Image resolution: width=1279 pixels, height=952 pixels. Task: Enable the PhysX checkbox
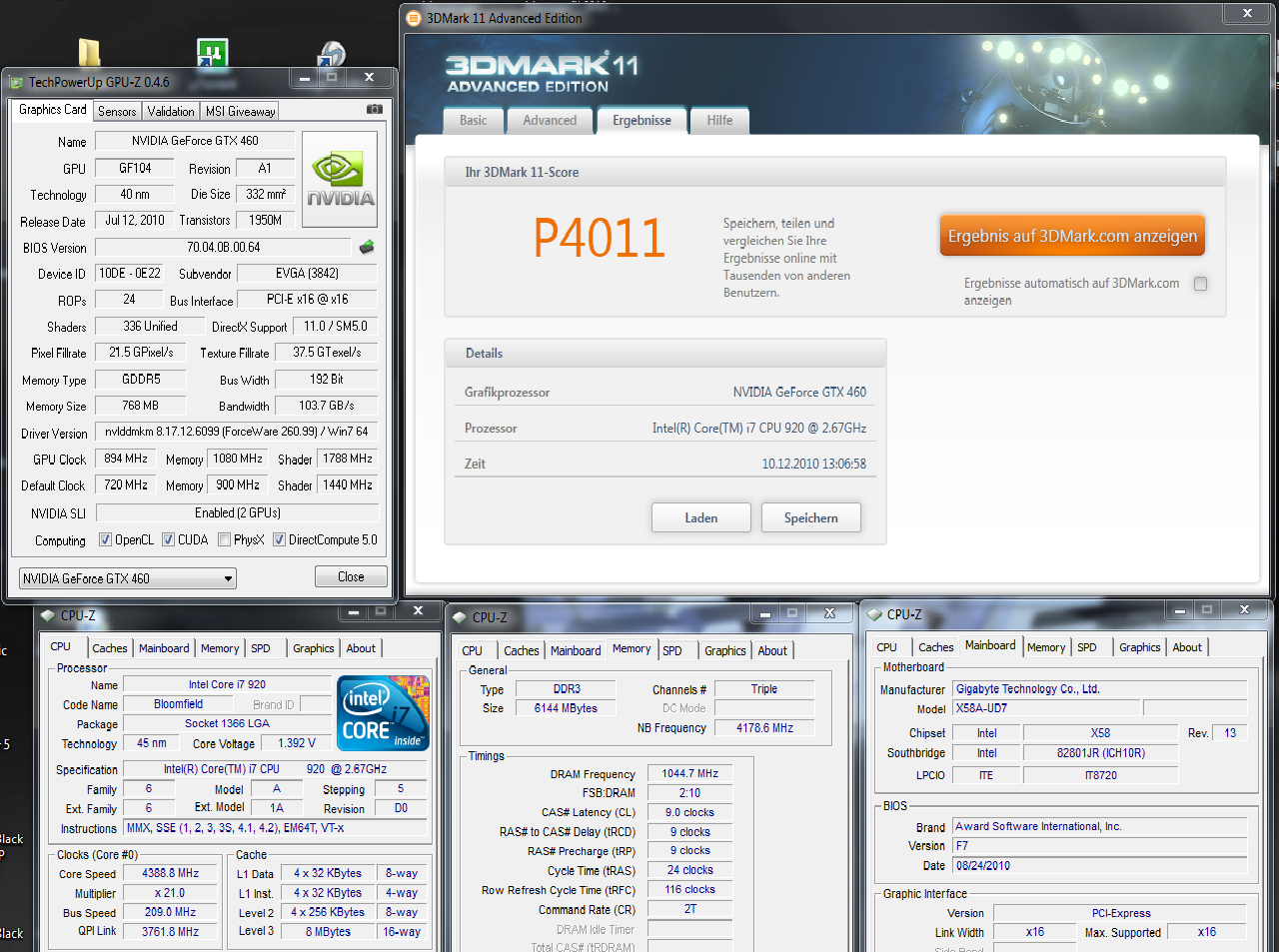point(224,539)
